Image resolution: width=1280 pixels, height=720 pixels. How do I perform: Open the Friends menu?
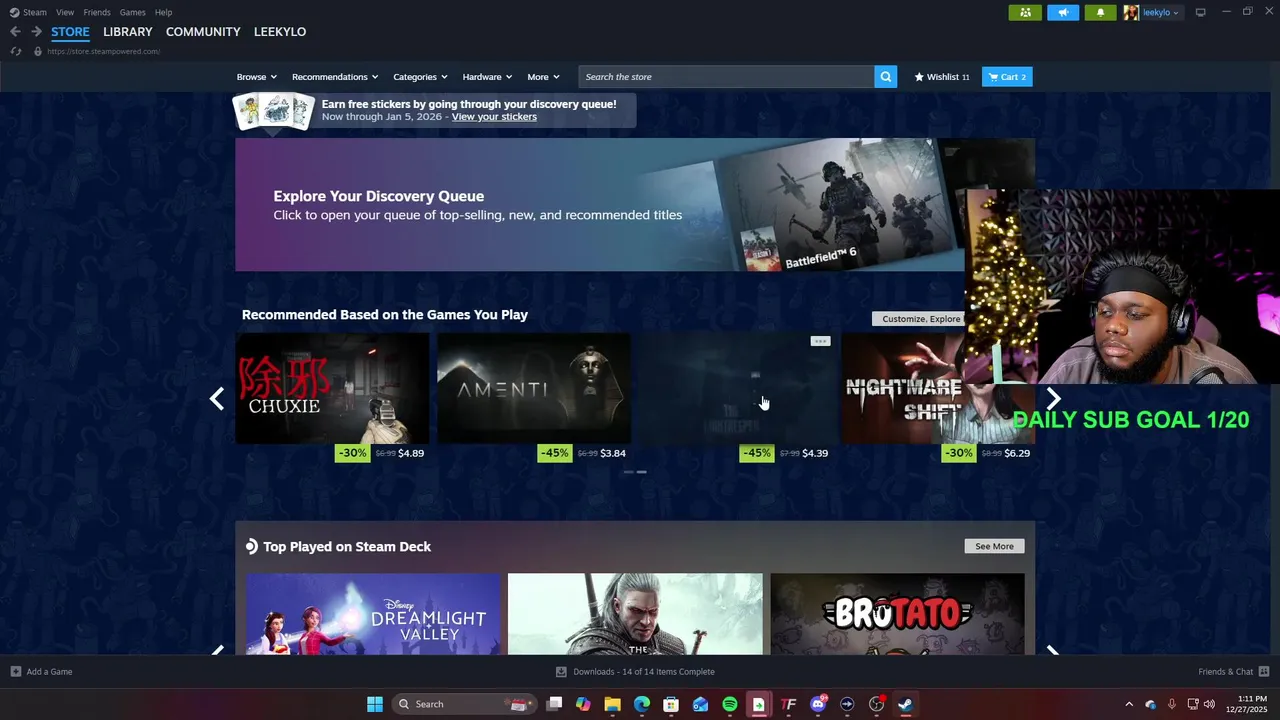[x=97, y=12]
